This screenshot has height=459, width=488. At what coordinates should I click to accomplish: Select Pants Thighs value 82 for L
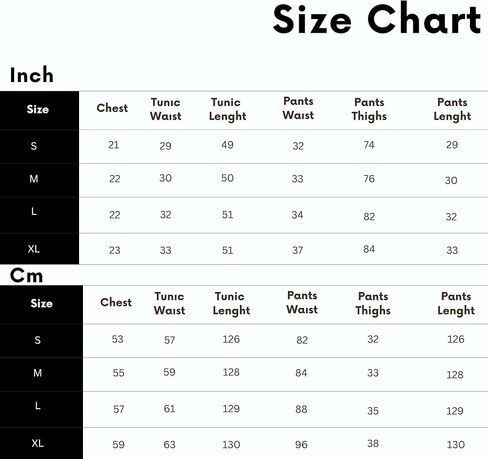(369, 217)
